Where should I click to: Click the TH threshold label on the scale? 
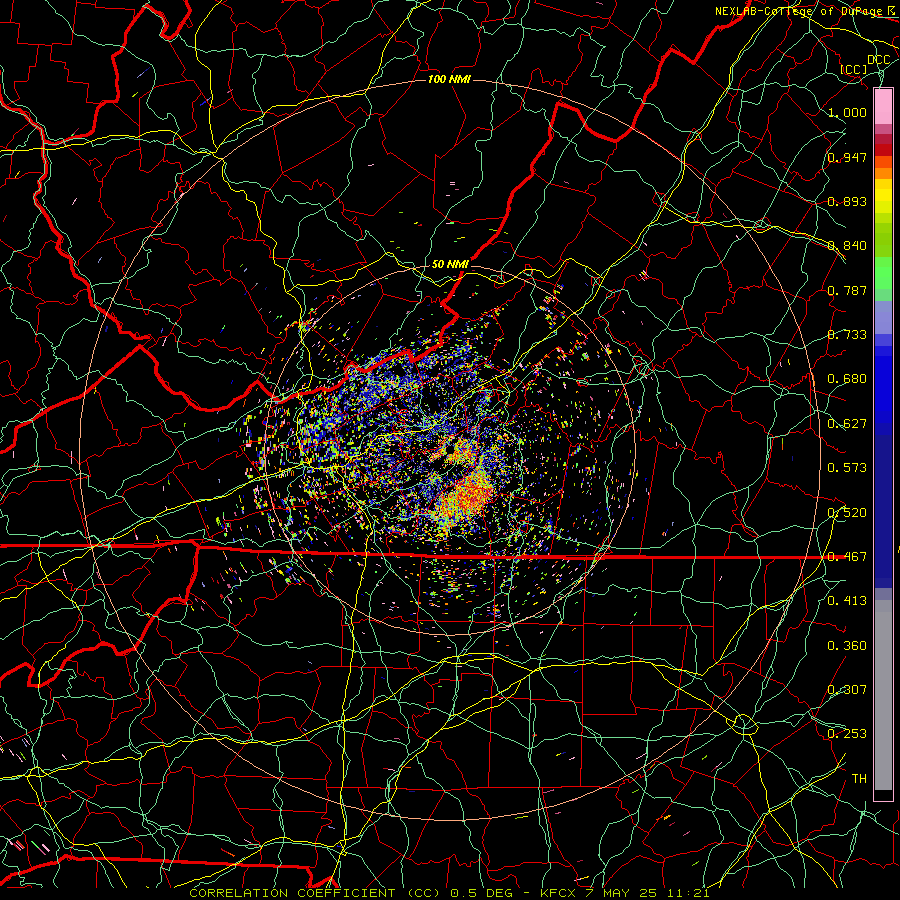point(859,779)
